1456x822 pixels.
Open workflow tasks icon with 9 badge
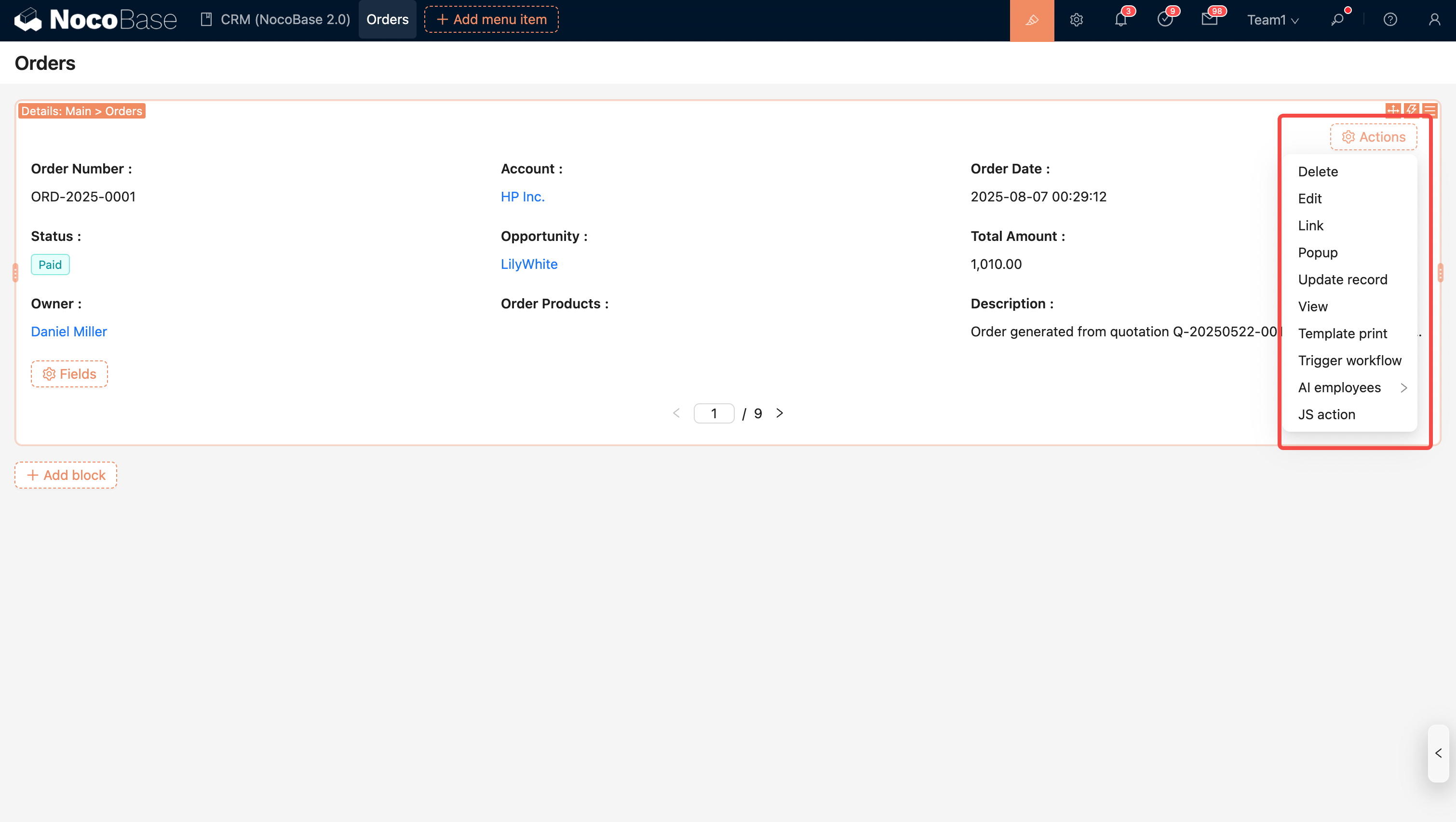pyautogui.click(x=1164, y=20)
